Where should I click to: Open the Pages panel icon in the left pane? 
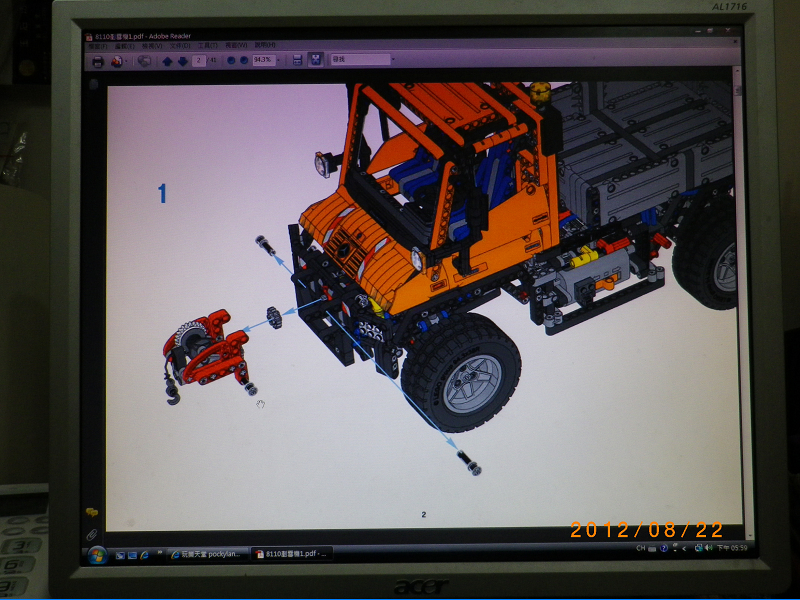pyautogui.click(x=93, y=84)
